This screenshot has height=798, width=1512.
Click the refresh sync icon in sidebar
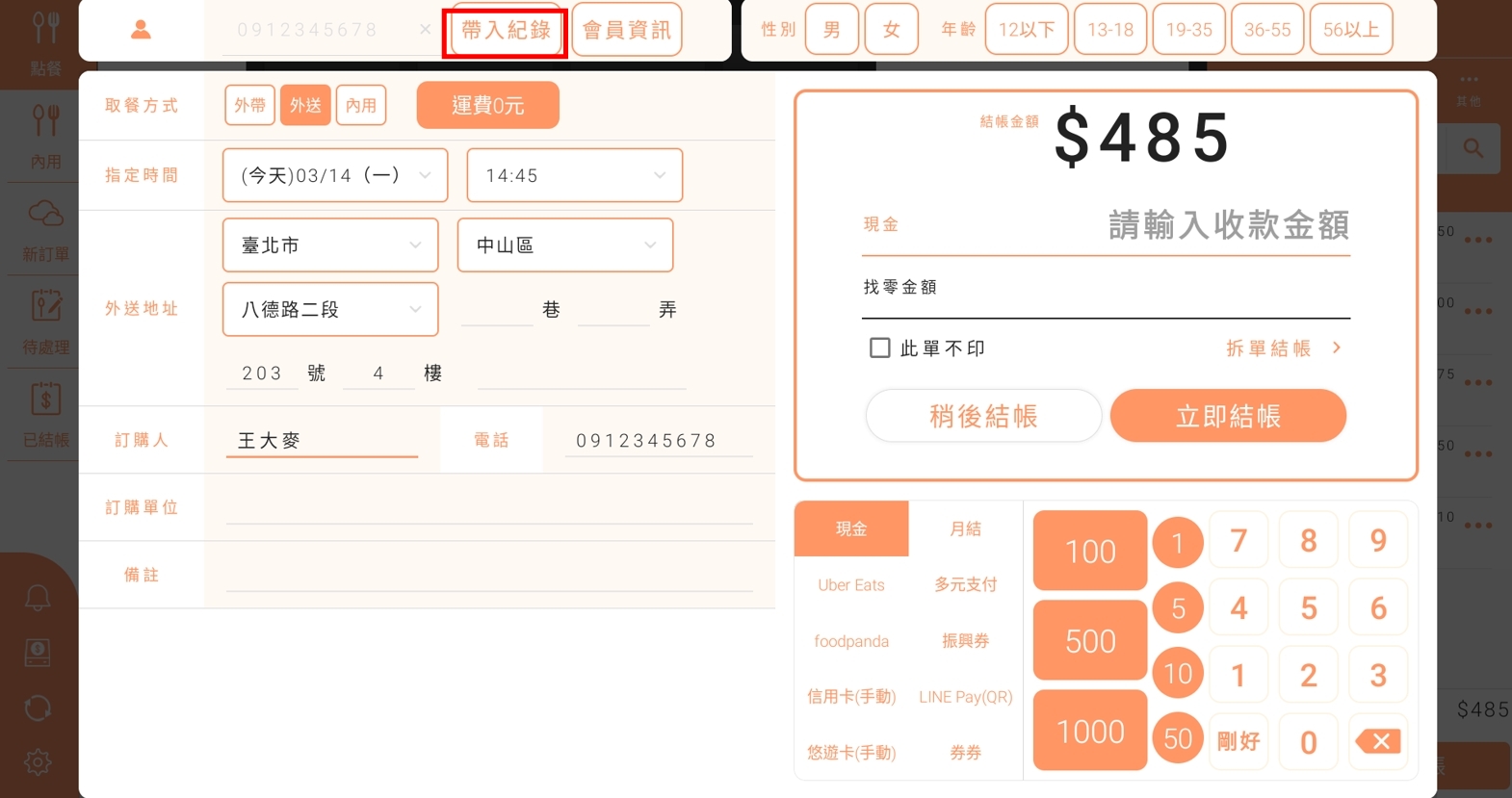[38, 708]
